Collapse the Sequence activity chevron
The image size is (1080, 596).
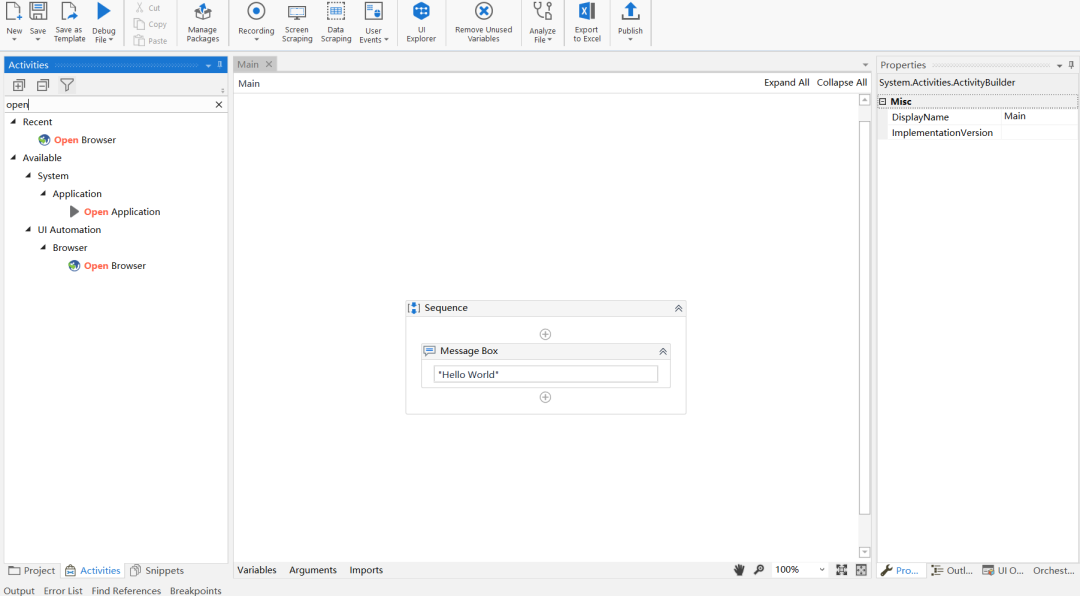click(678, 309)
